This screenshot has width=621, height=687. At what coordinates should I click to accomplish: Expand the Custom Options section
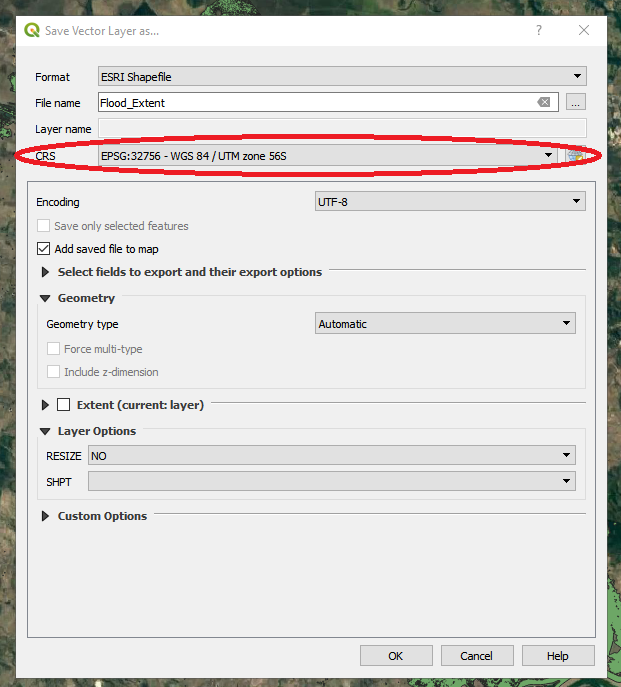[x=45, y=516]
